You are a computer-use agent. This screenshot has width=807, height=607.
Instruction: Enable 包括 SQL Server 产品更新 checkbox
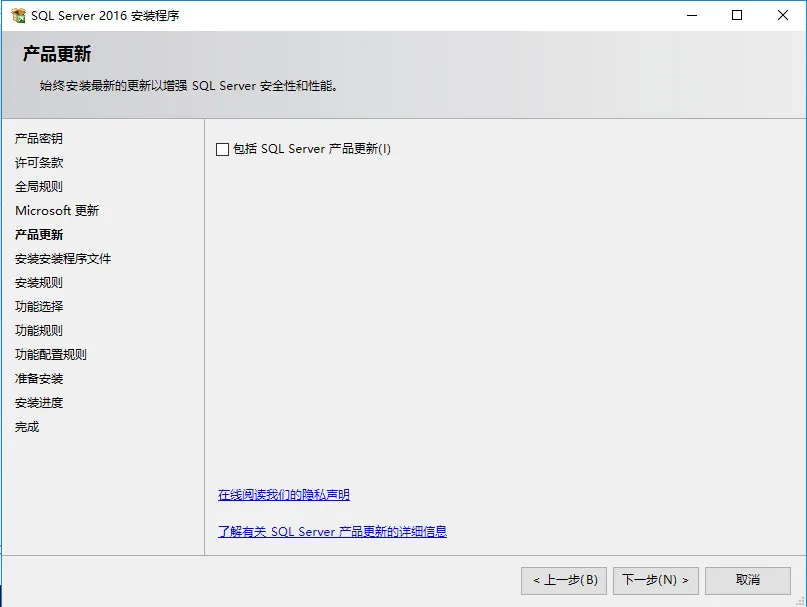(222, 149)
